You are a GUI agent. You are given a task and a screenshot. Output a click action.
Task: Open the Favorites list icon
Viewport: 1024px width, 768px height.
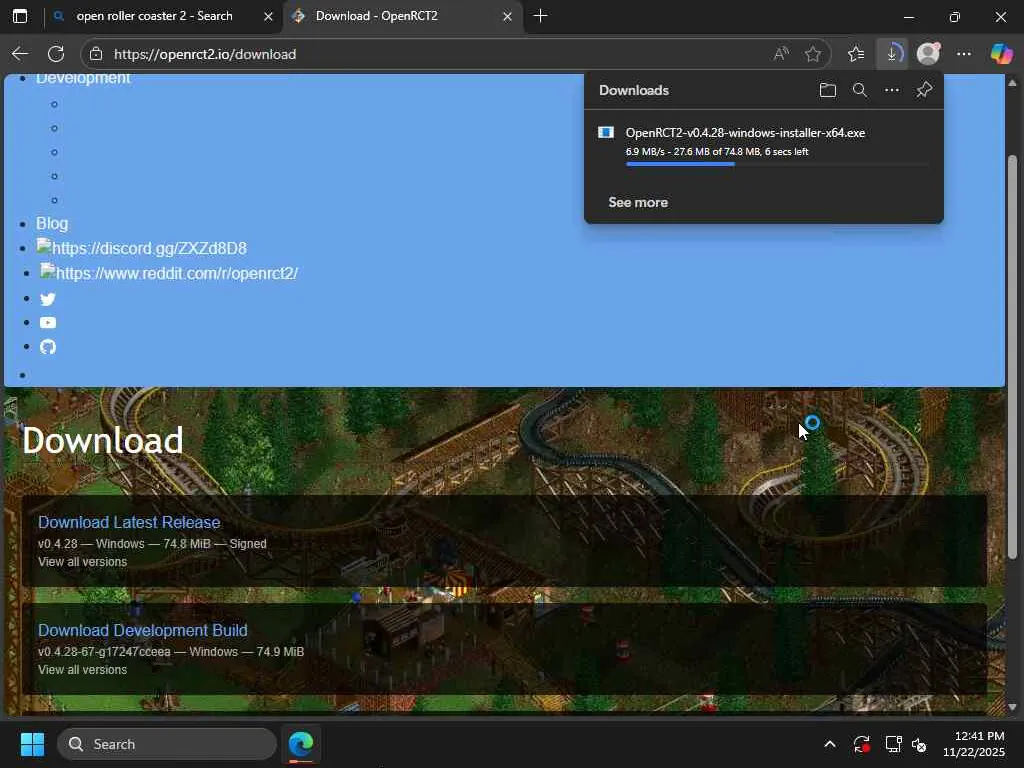click(x=856, y=54)
